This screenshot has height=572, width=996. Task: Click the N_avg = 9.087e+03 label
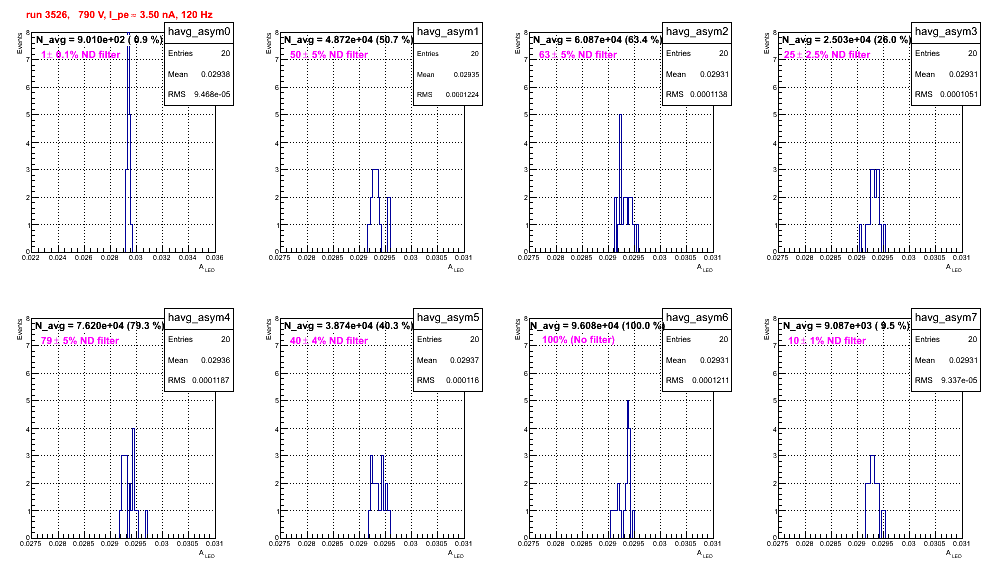pos(846,325)
